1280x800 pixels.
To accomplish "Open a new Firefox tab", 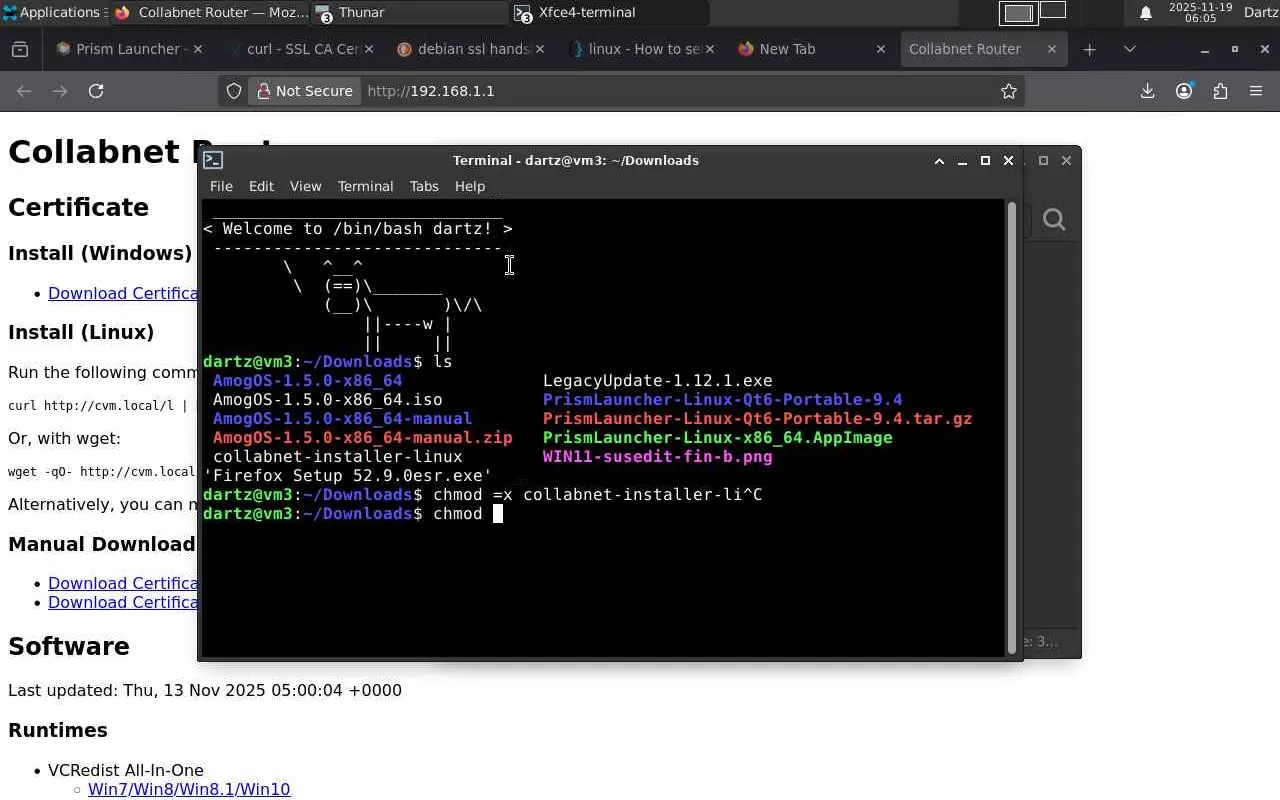I will (1089, 49).
